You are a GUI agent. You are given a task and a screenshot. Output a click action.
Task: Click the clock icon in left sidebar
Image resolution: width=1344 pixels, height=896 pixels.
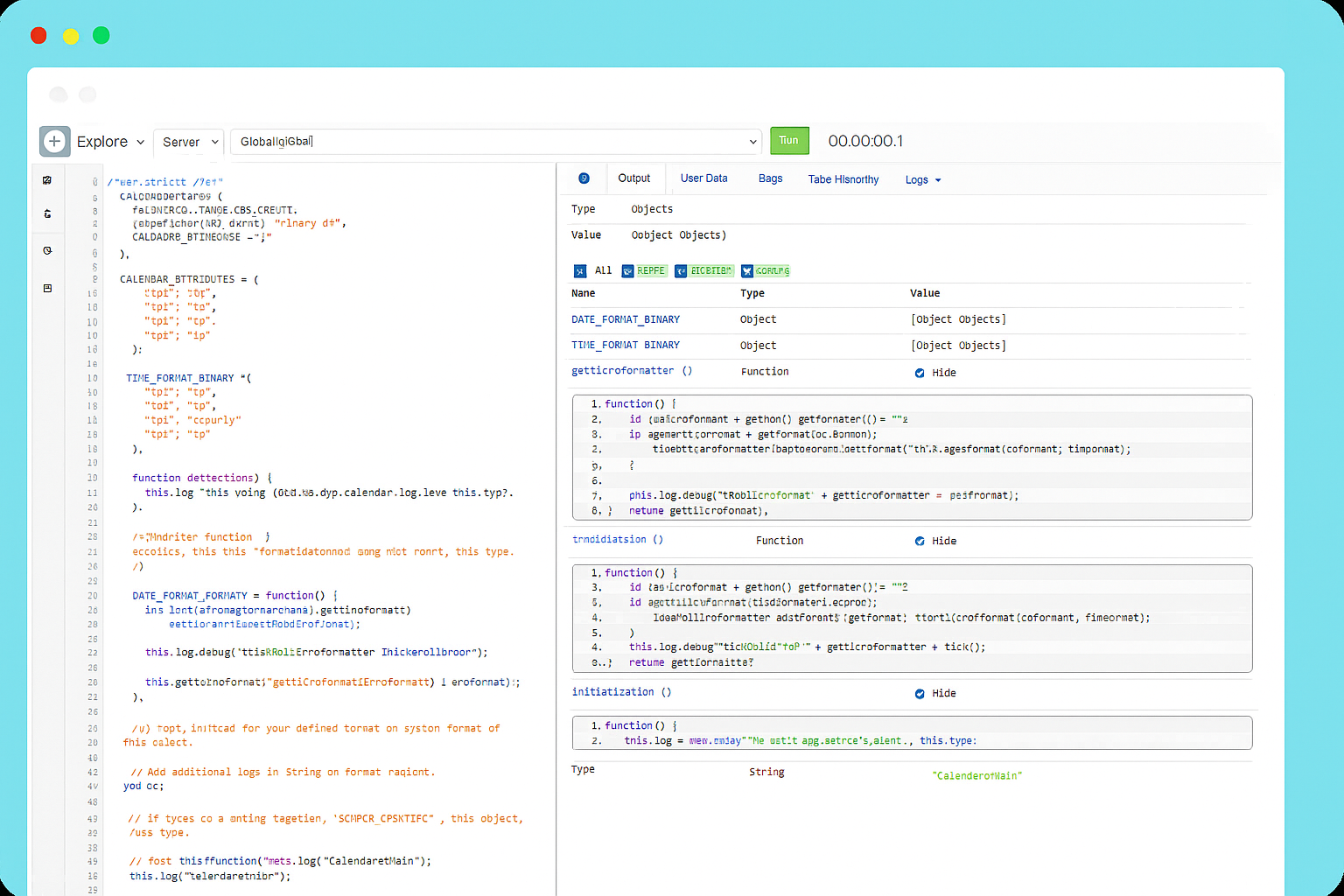click(x=47, y=251)
